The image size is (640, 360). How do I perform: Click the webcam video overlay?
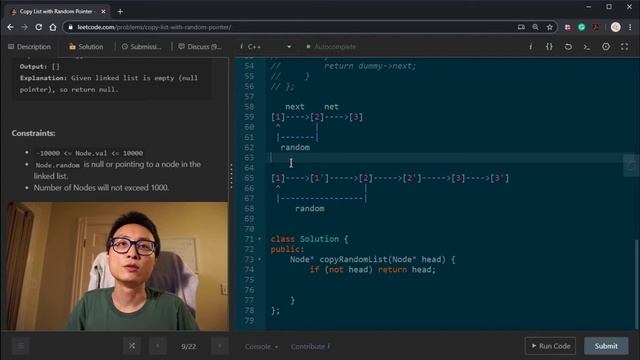118,266
